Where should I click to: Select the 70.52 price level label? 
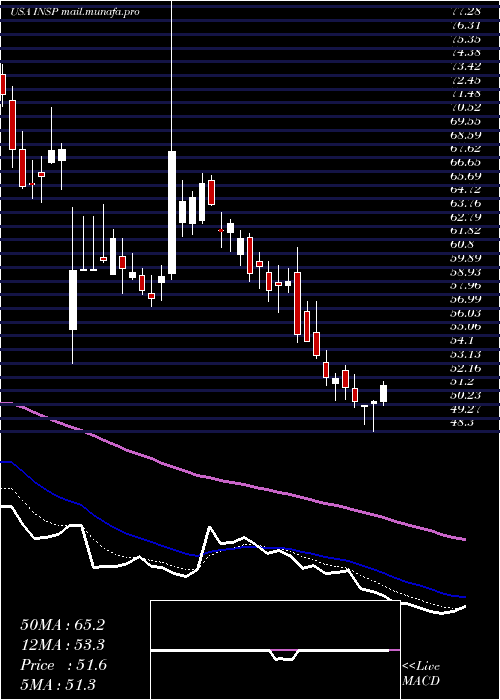click(465, 107)
